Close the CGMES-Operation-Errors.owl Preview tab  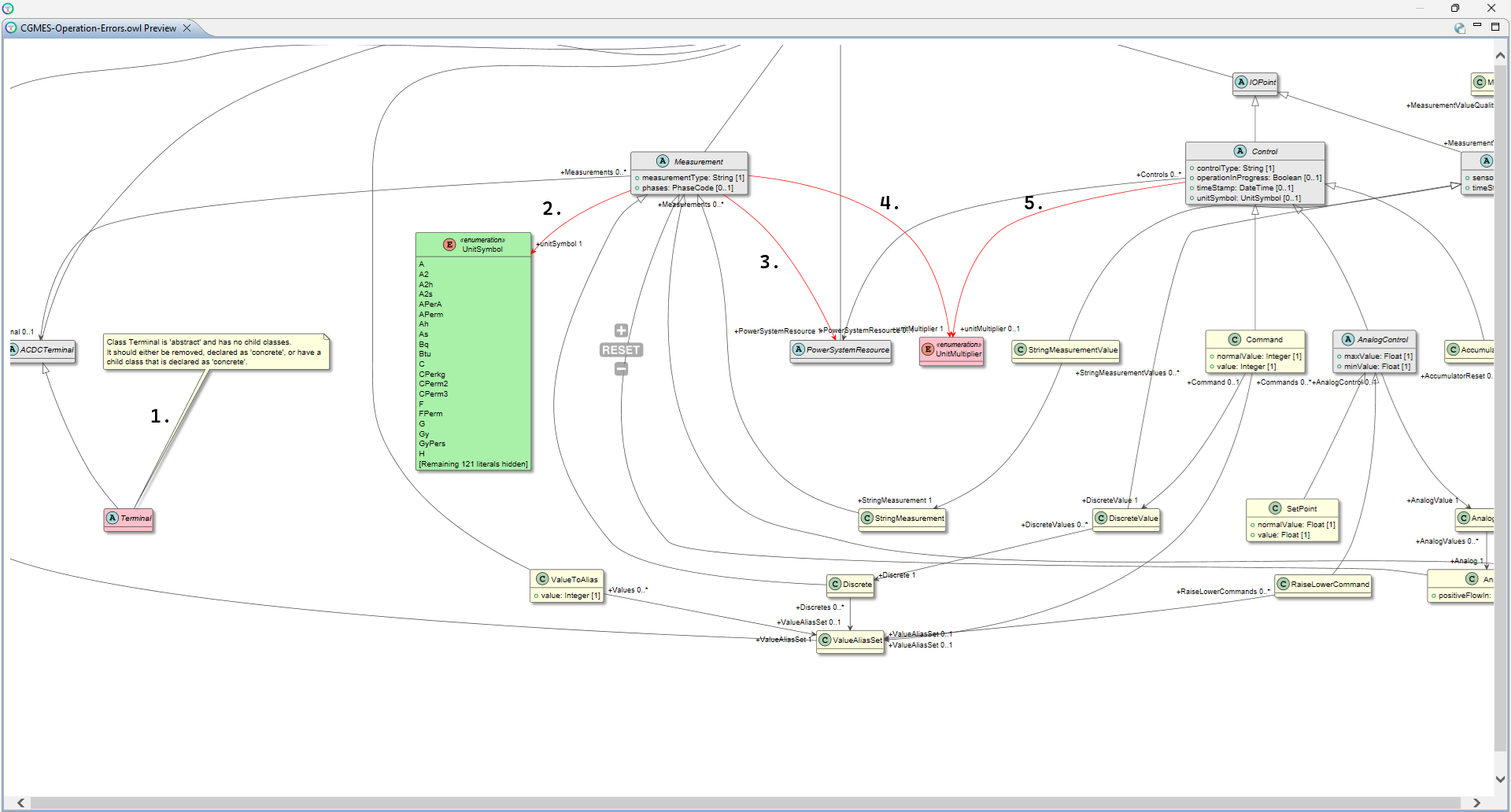tap(187, 28)
